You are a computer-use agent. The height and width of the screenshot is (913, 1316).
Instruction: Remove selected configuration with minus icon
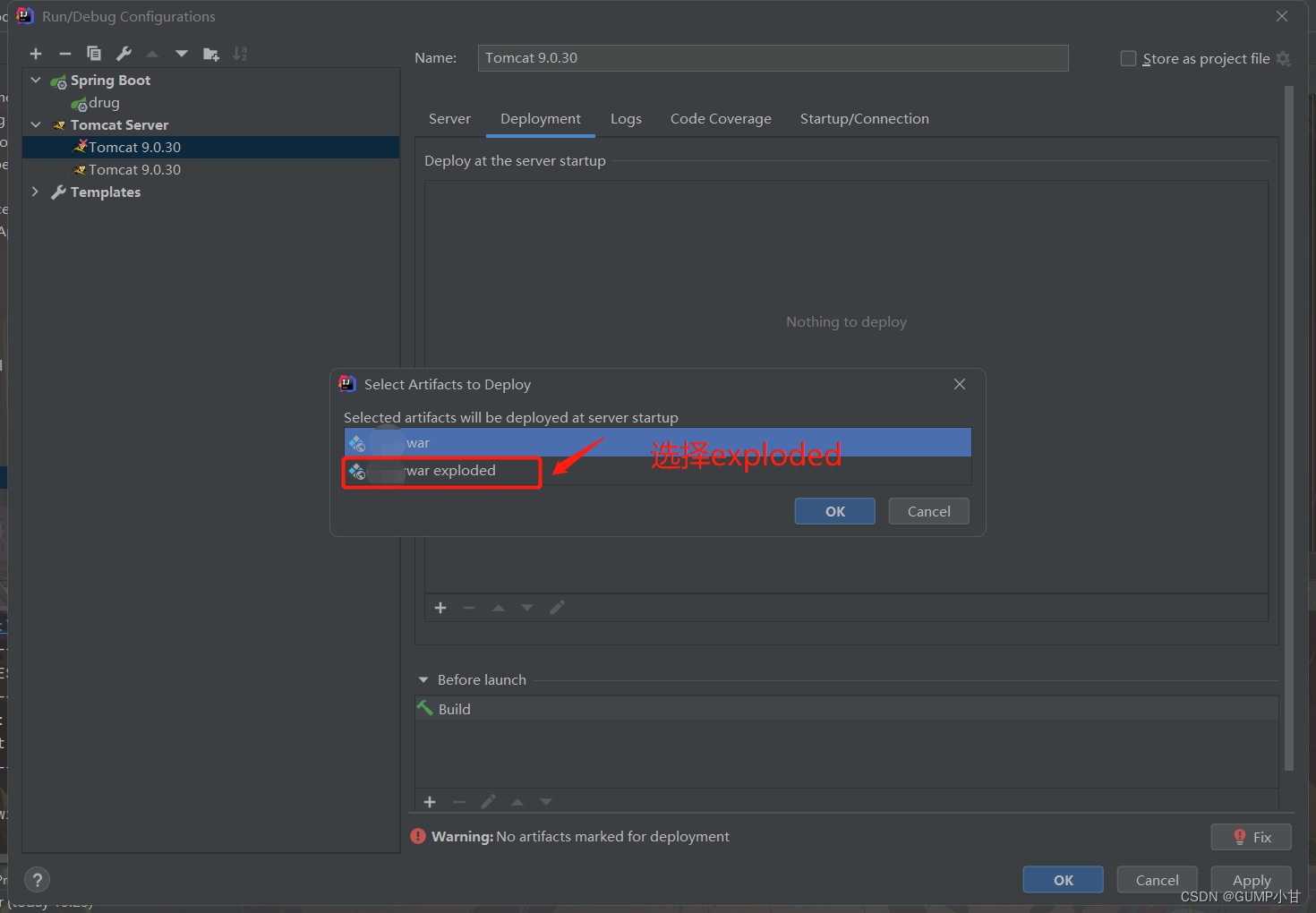click(64, 54)
